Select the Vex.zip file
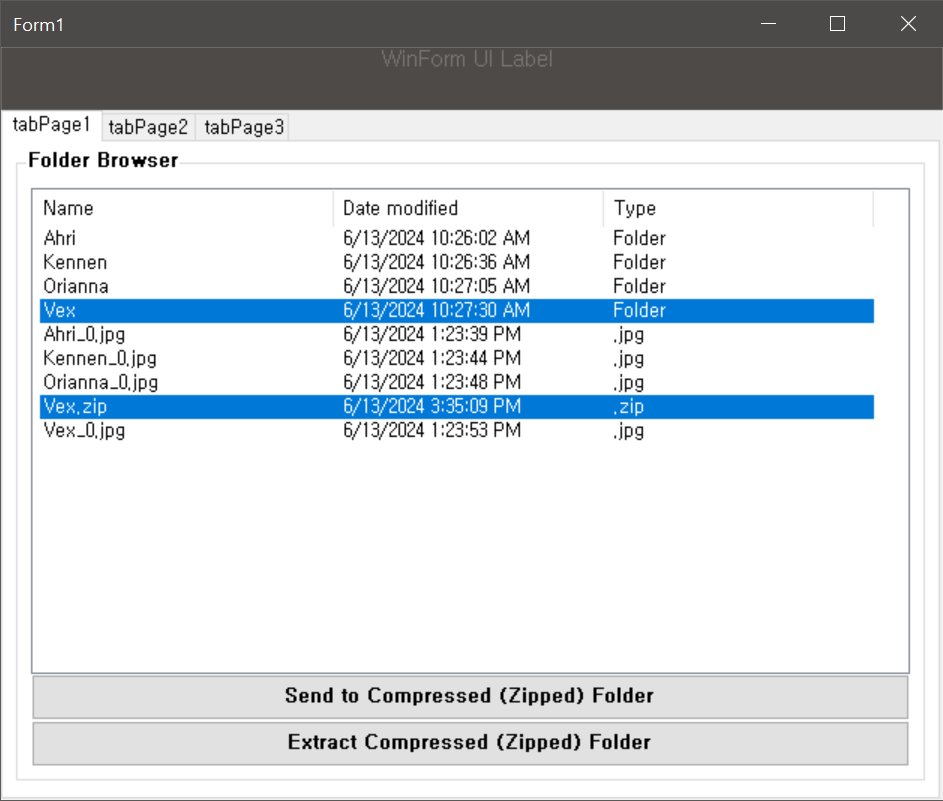943x801 pixels. [x=457, y=407]
